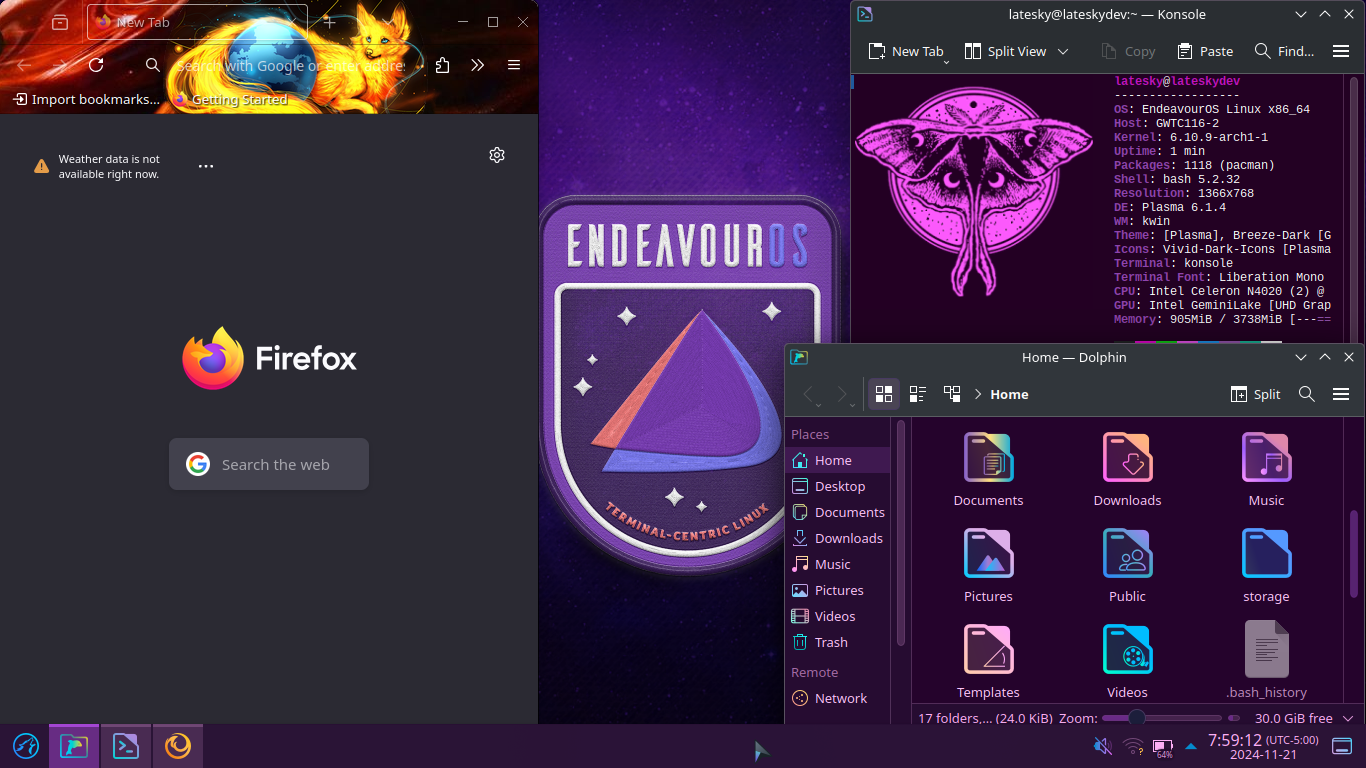Viewport: 1366px width, 768px height.
Task: Select Documents folder icon in Dolphin file view
Action: (x=988, y=458)
